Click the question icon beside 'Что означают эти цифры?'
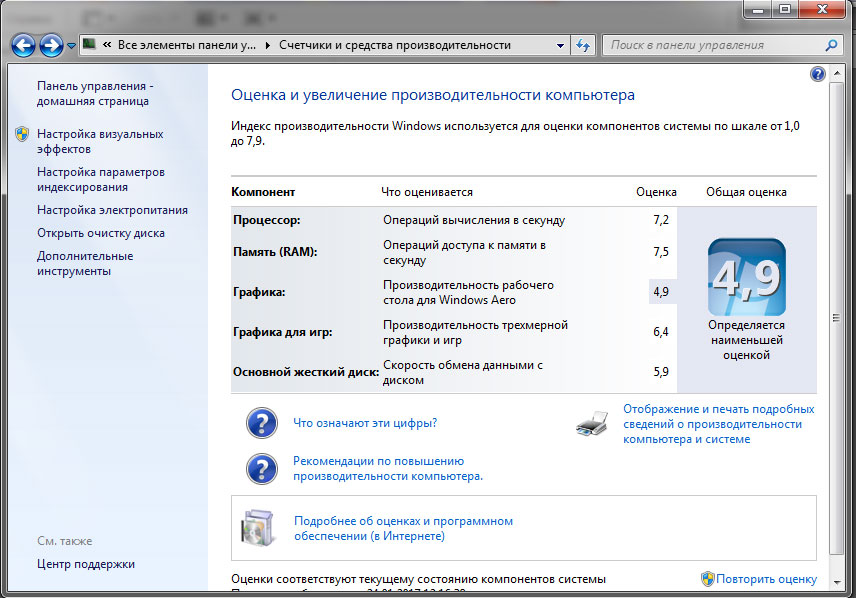This screenshot has height=598, width=856. coord(261,423)
